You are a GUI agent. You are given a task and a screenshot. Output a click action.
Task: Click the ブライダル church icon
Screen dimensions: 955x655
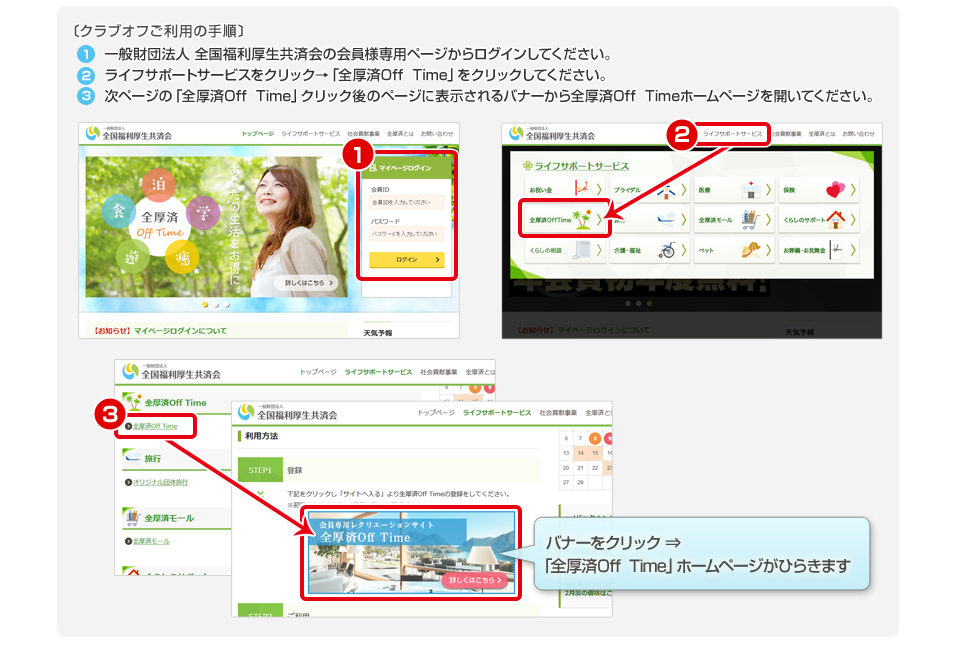pyautogui.click(x=666, y=191)
